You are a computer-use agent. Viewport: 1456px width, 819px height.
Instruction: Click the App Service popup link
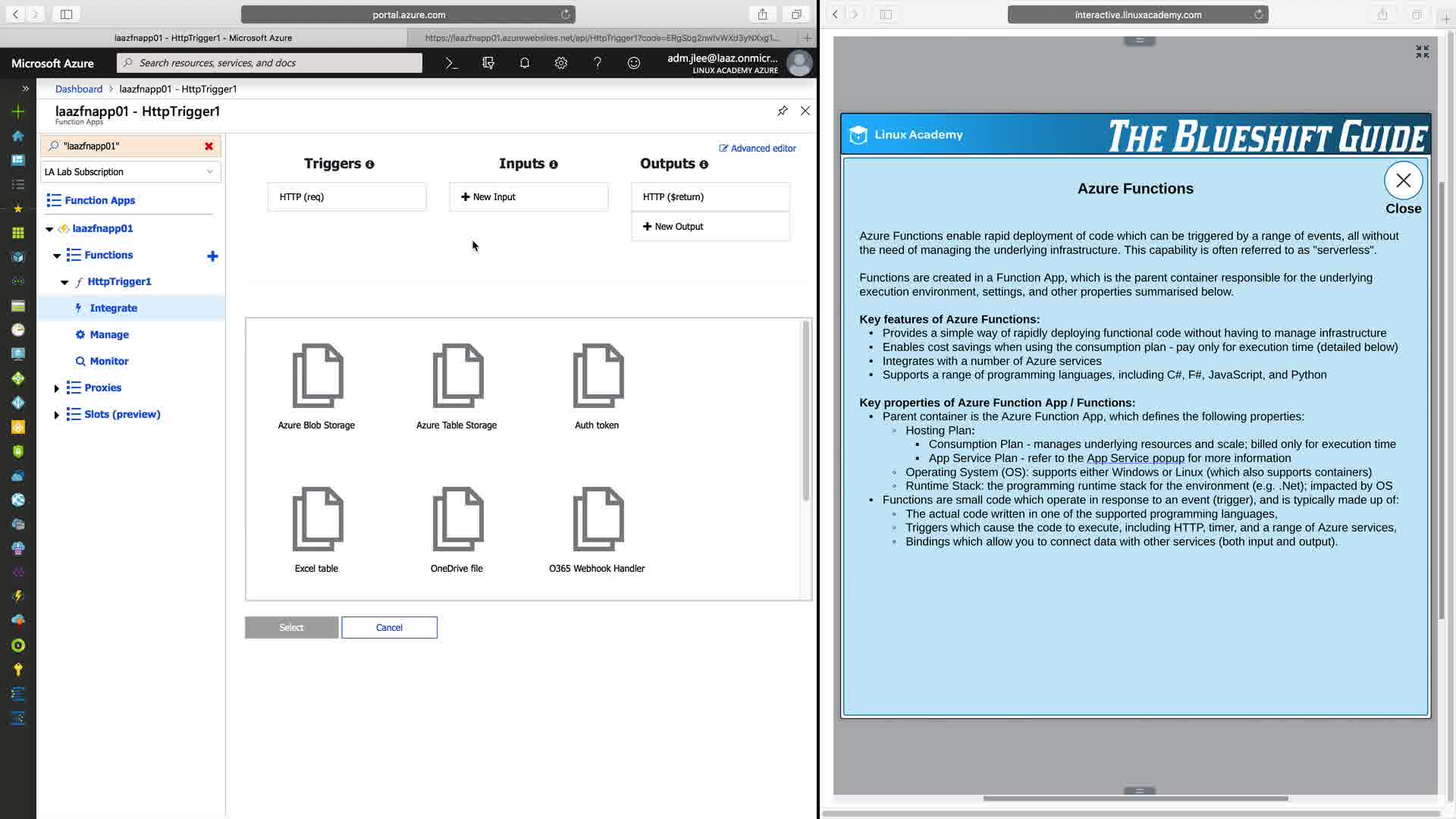1135,458
